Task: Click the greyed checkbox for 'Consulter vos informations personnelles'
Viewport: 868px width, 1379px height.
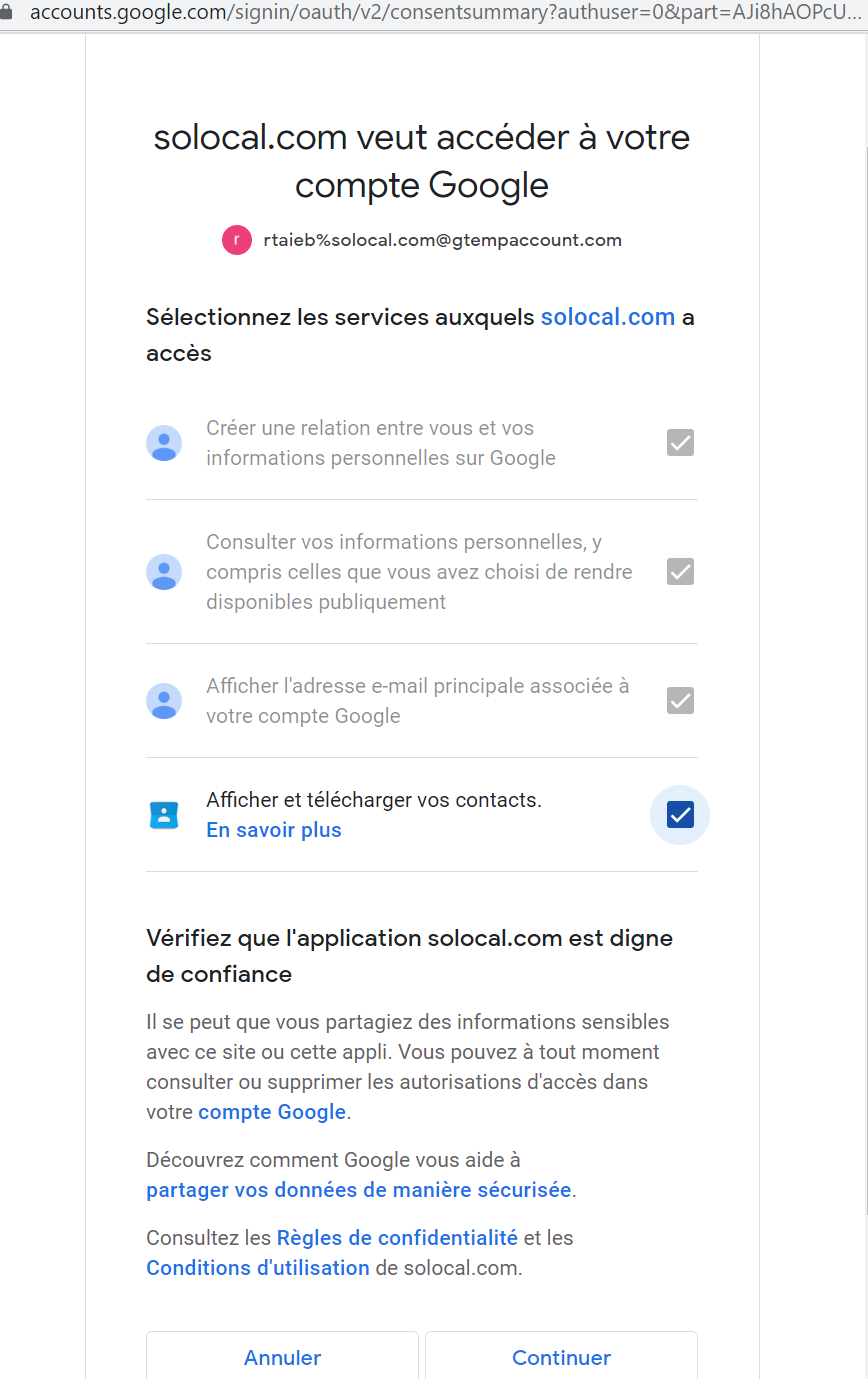Action: [x=680, y=572]
